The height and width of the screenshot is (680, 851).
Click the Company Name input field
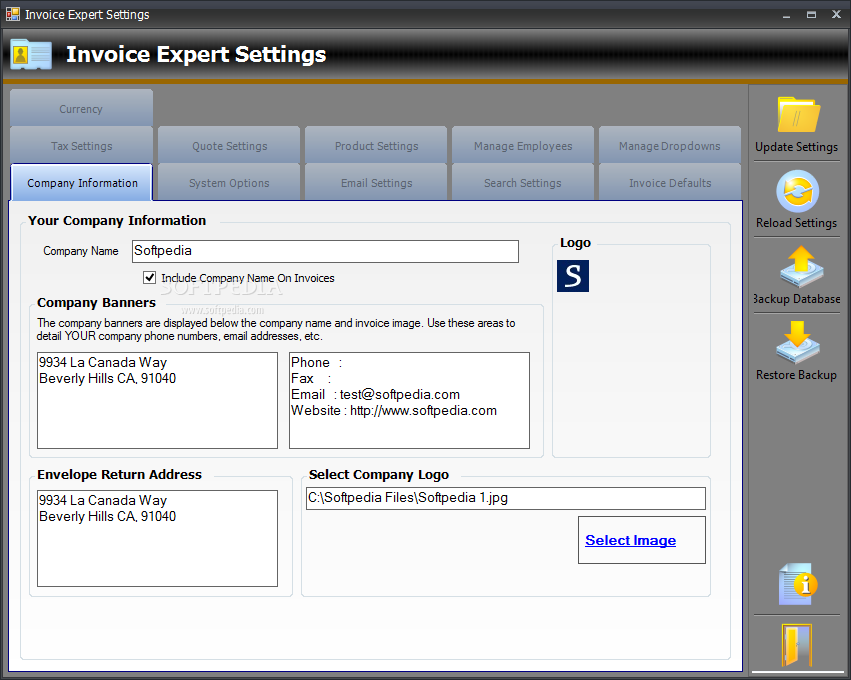325,251
